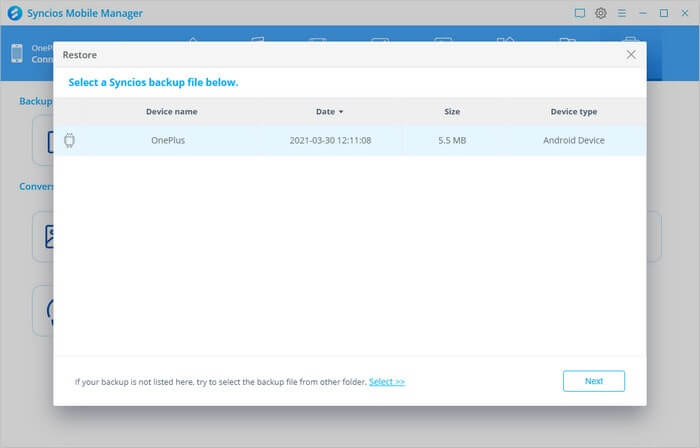Open the settings gear in title bar

(600, 13)
